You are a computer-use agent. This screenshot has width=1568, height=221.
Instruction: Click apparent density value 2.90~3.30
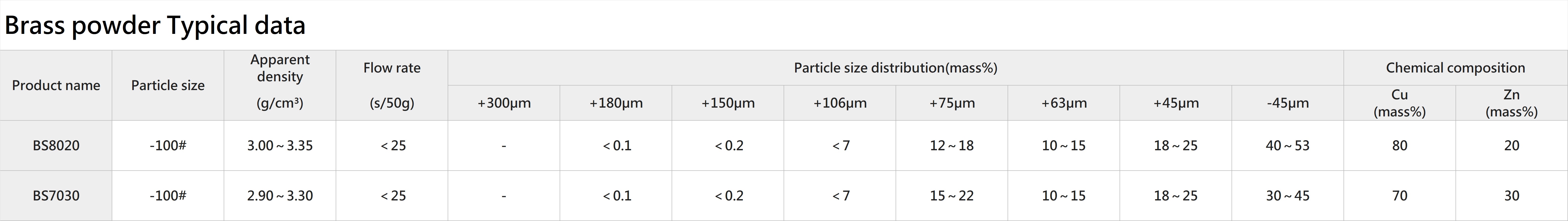point(280,195)
